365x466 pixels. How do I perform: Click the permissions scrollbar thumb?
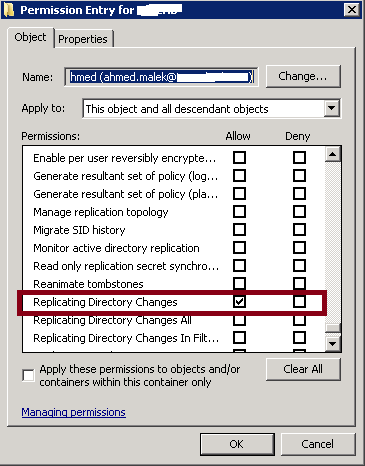[332, 328]
